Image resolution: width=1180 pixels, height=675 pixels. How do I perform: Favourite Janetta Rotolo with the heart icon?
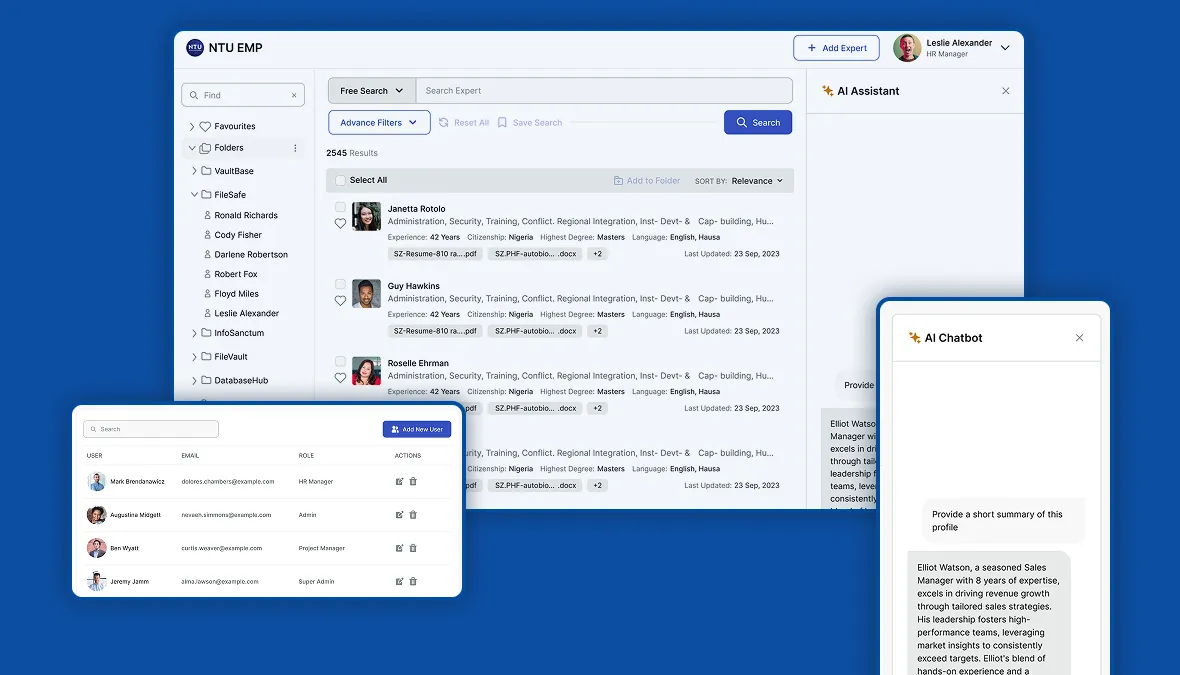[340, 223]
